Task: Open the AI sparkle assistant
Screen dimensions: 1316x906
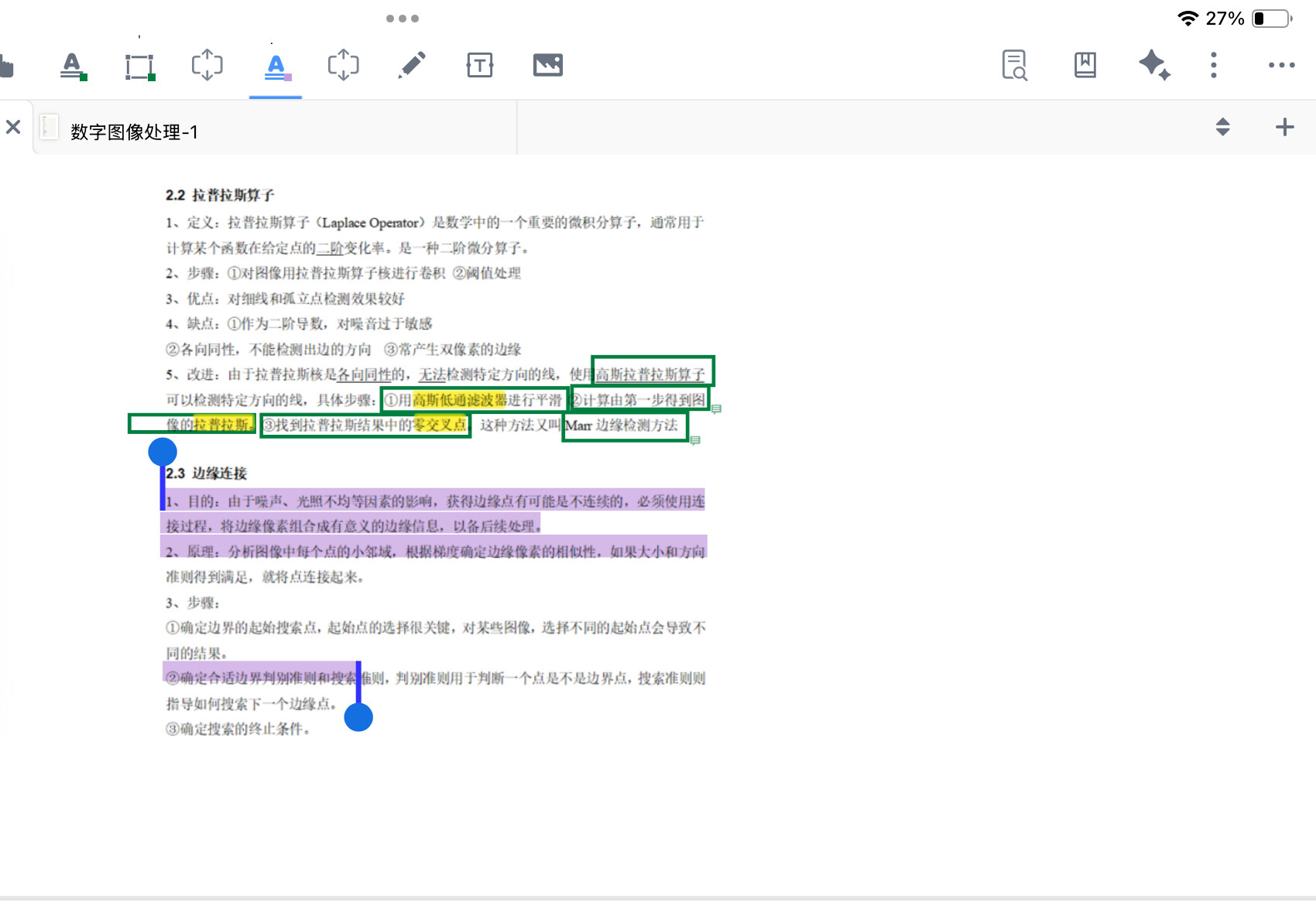Action: tap(1153, 65)
